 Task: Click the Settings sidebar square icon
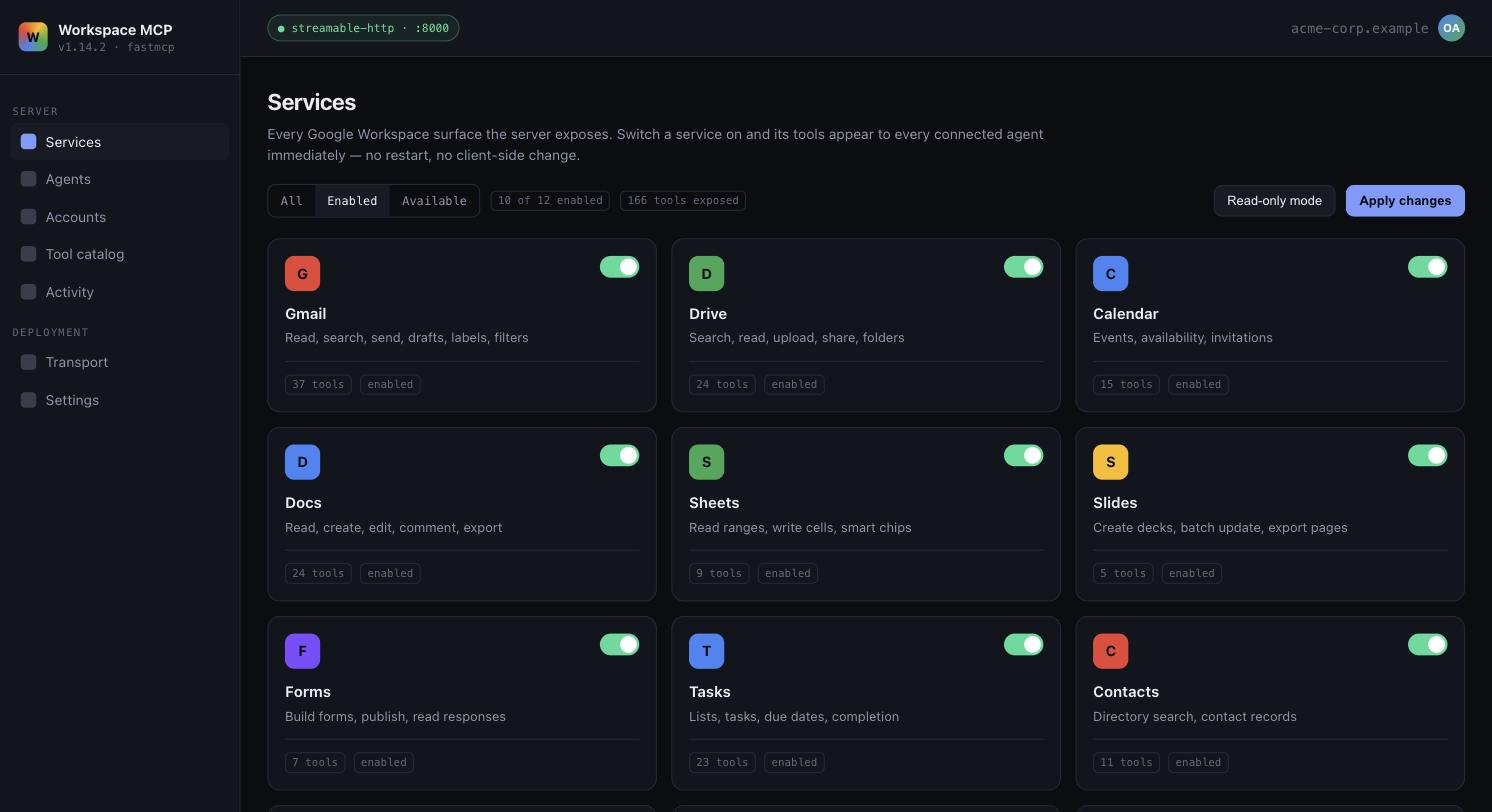point(29,400)
